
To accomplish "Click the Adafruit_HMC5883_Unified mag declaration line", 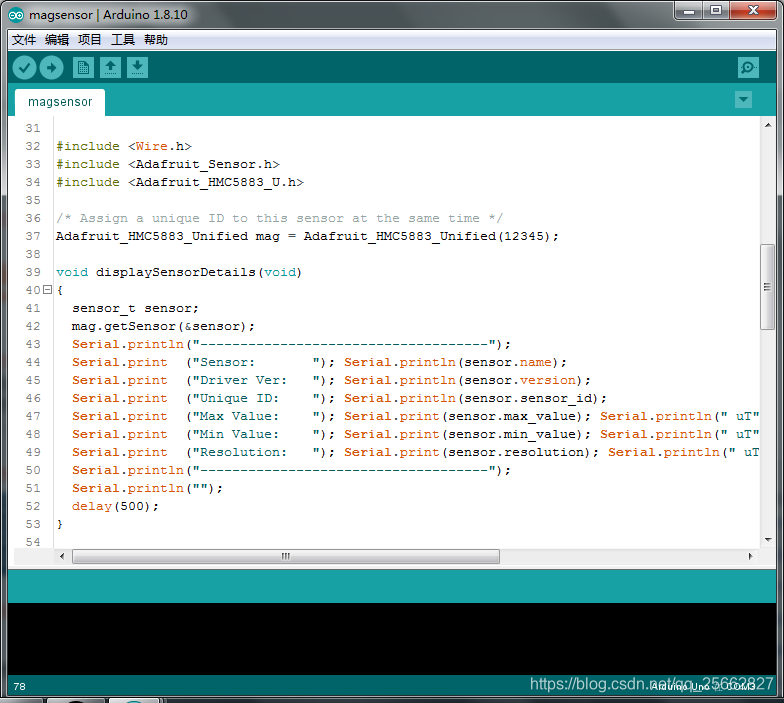I will click(307, 236).
